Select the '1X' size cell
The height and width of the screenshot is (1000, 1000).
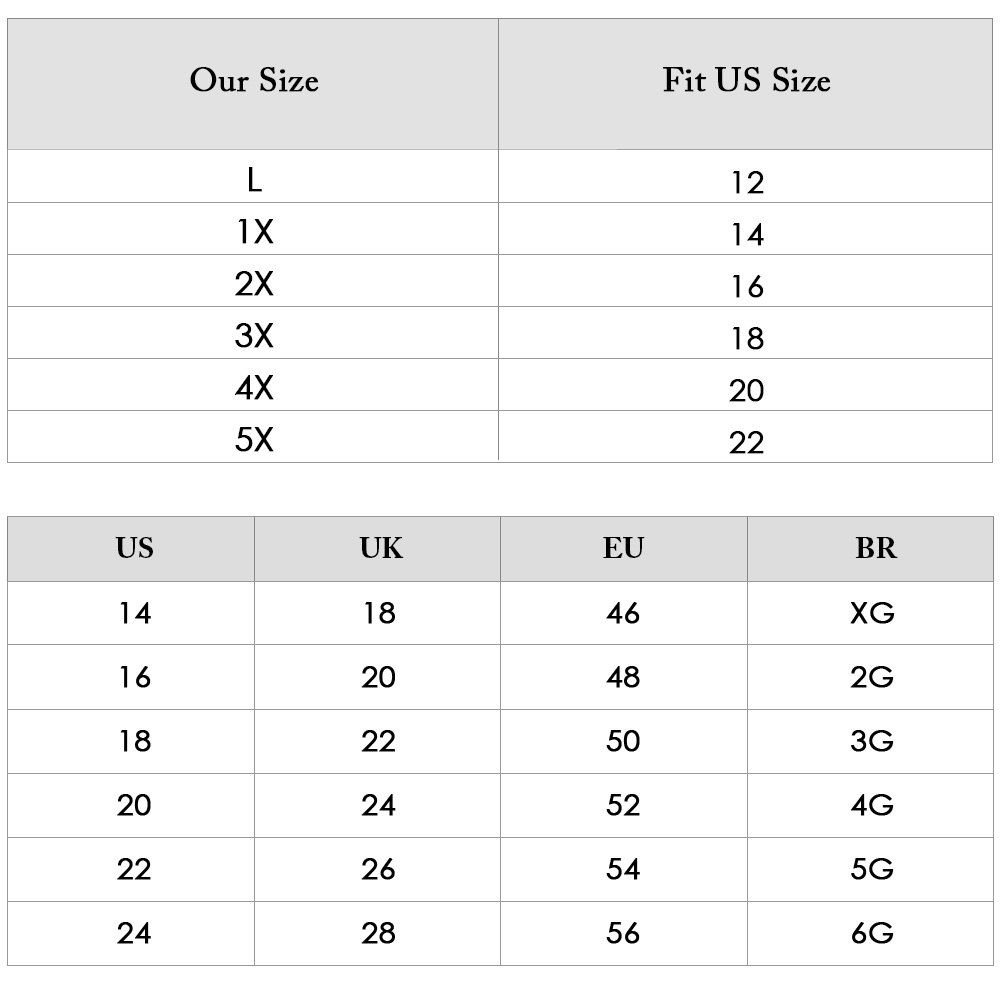pyautogui.click(x=254, y=233)
